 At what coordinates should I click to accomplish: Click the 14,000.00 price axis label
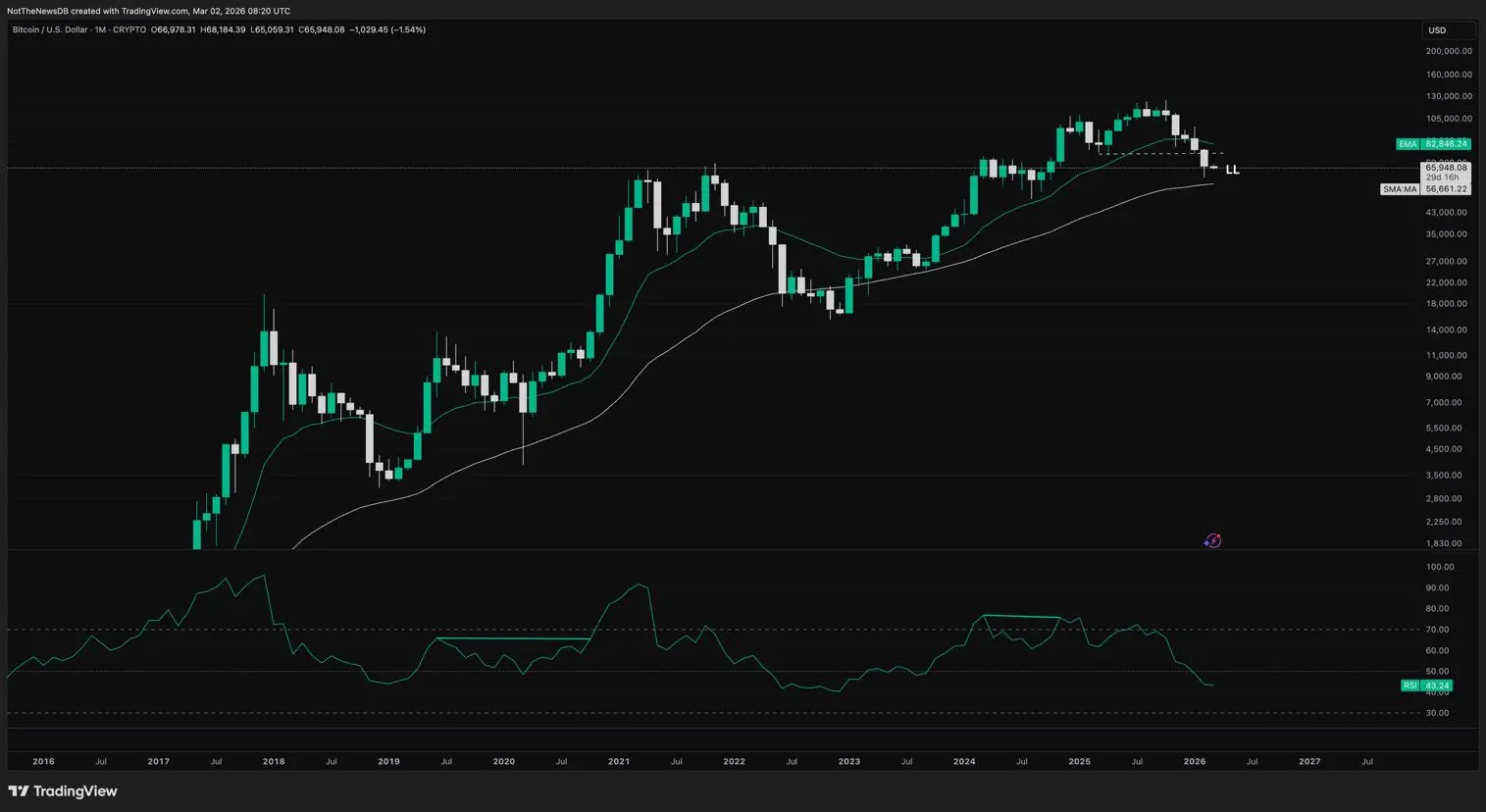1447,330
